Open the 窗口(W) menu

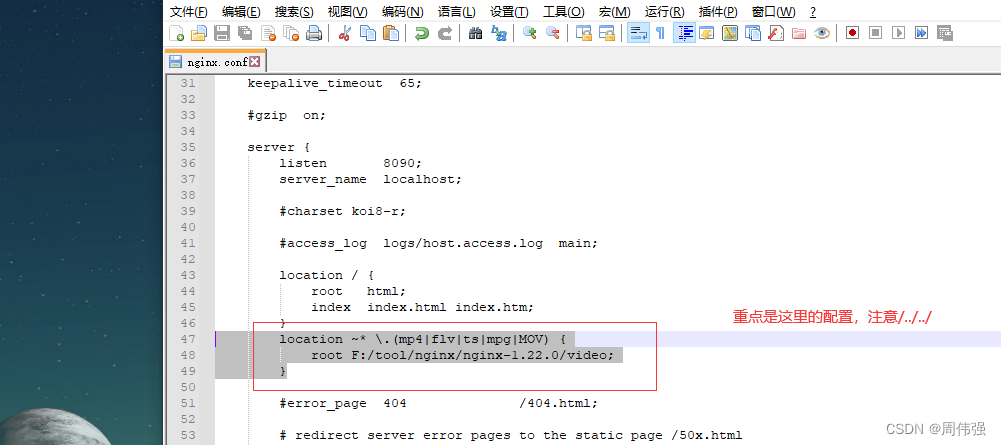click(773, 11)
